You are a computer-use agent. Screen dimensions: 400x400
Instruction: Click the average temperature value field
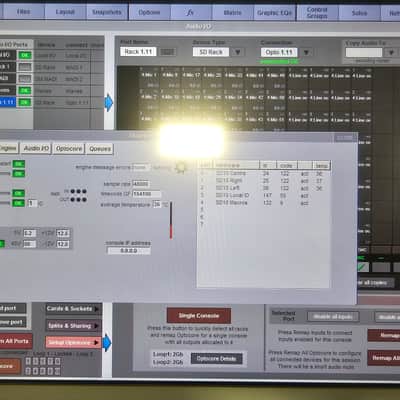pyautogui.click(x=157, y=204)
